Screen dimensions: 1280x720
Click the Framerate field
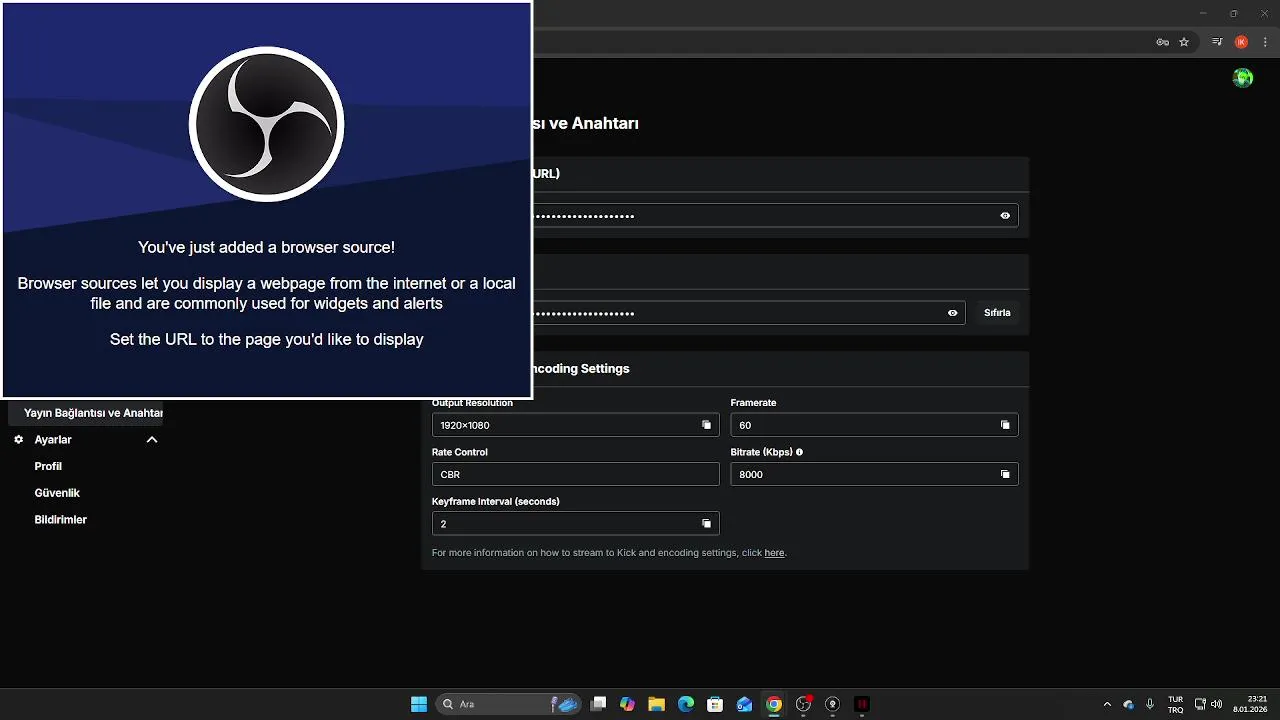click(874, 425)
